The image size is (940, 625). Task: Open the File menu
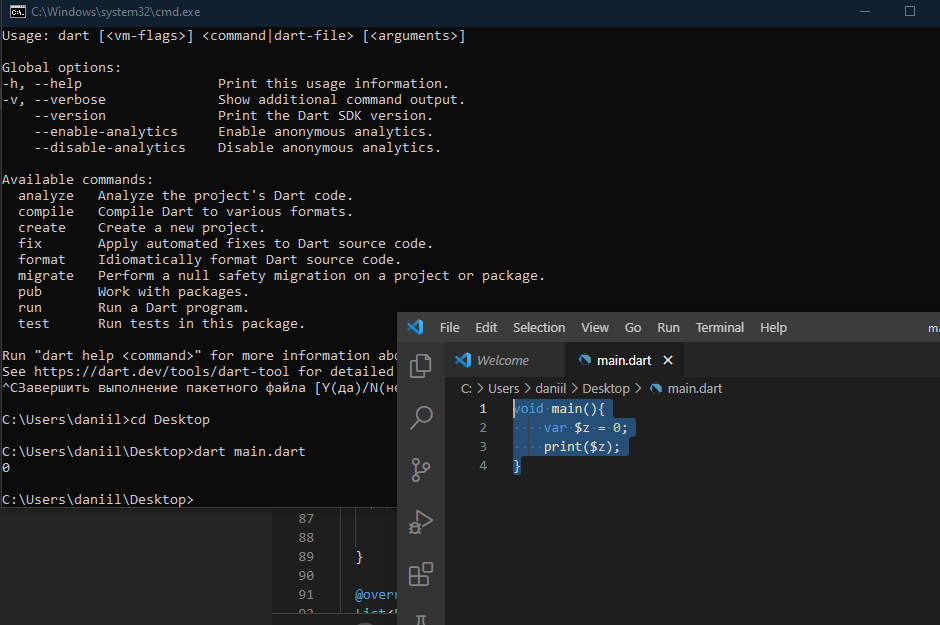click(449, 328)
